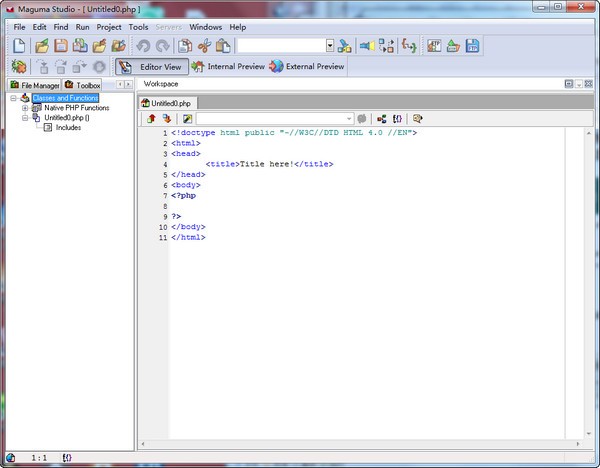Image resolution: width=600 pixels, height=468 pixels.
Task: Click the Undo arrow icon
Action: click(143, 46)
